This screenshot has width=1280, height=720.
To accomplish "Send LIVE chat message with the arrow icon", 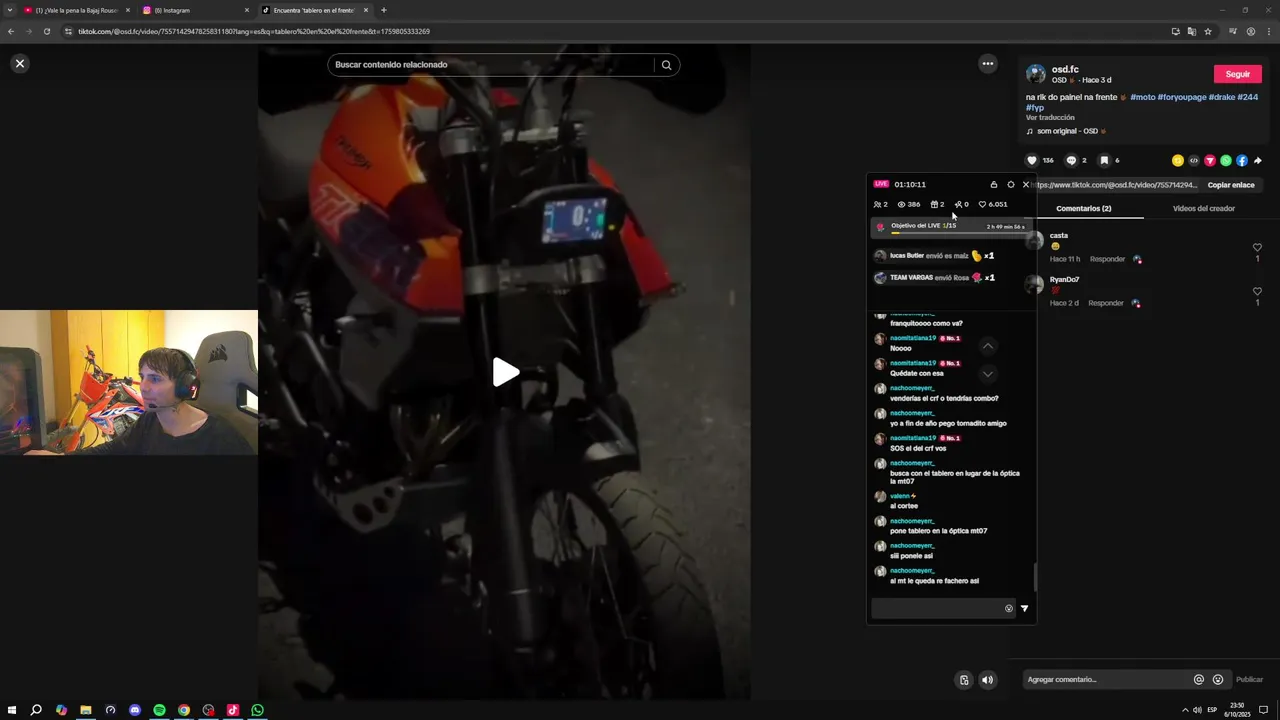I will tap(1024, 608).
